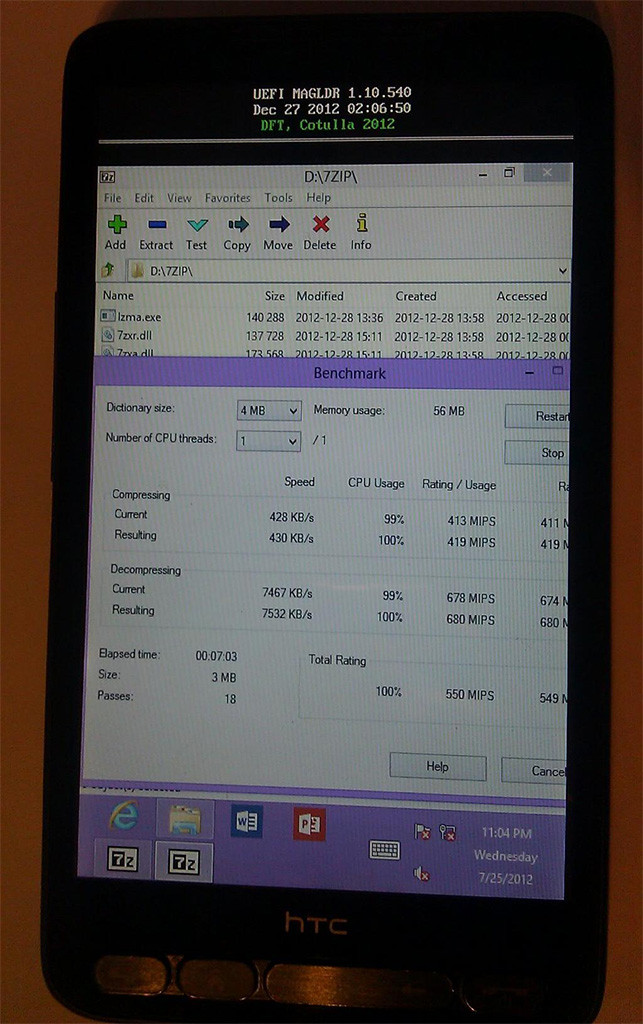Click the Extract toolbar icon
This screenshot has width=643, height=1024.
pos(156,225)
